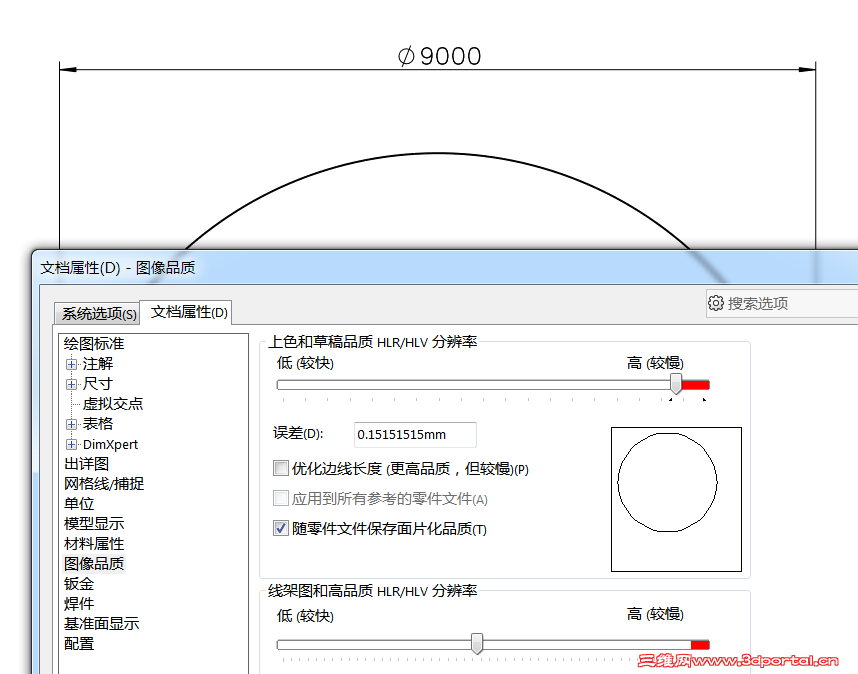858x674 pixels.
Task: Select the highlighted 图像品质 item
Action: (94, 563)
